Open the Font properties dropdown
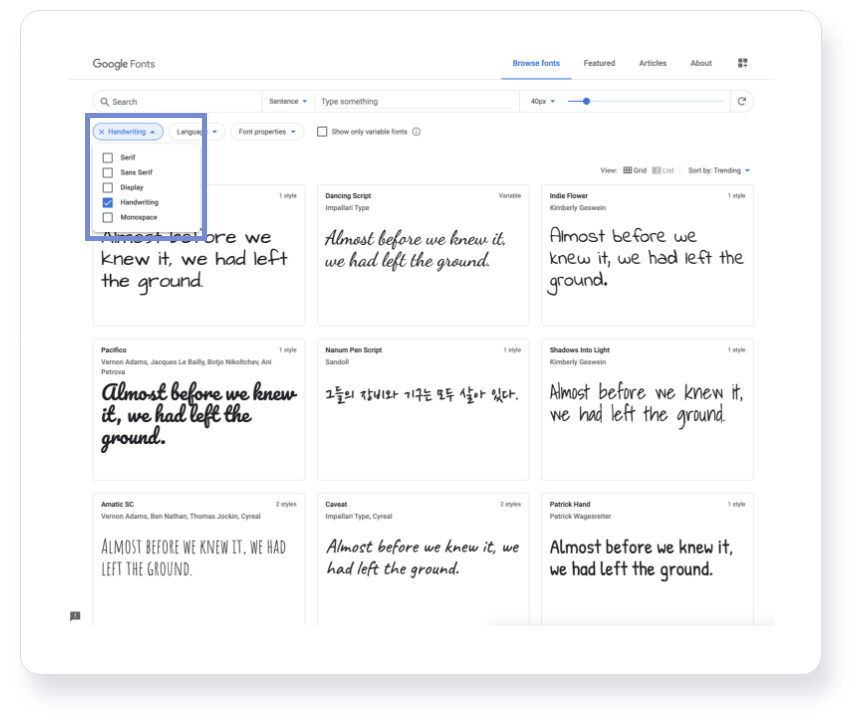Image resolution: width=862 pixels, height=725 pixels. [267, 132]
